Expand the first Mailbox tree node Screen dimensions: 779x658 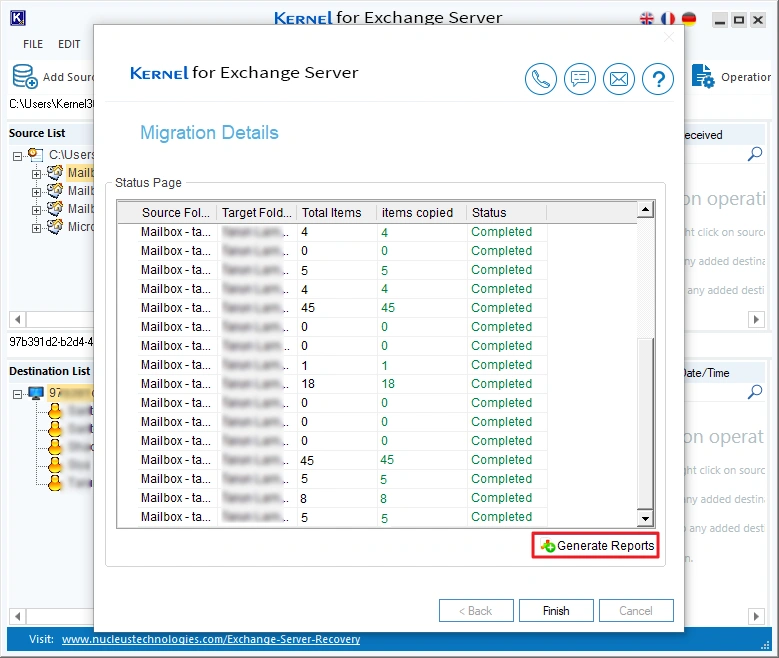coord(37,173)
